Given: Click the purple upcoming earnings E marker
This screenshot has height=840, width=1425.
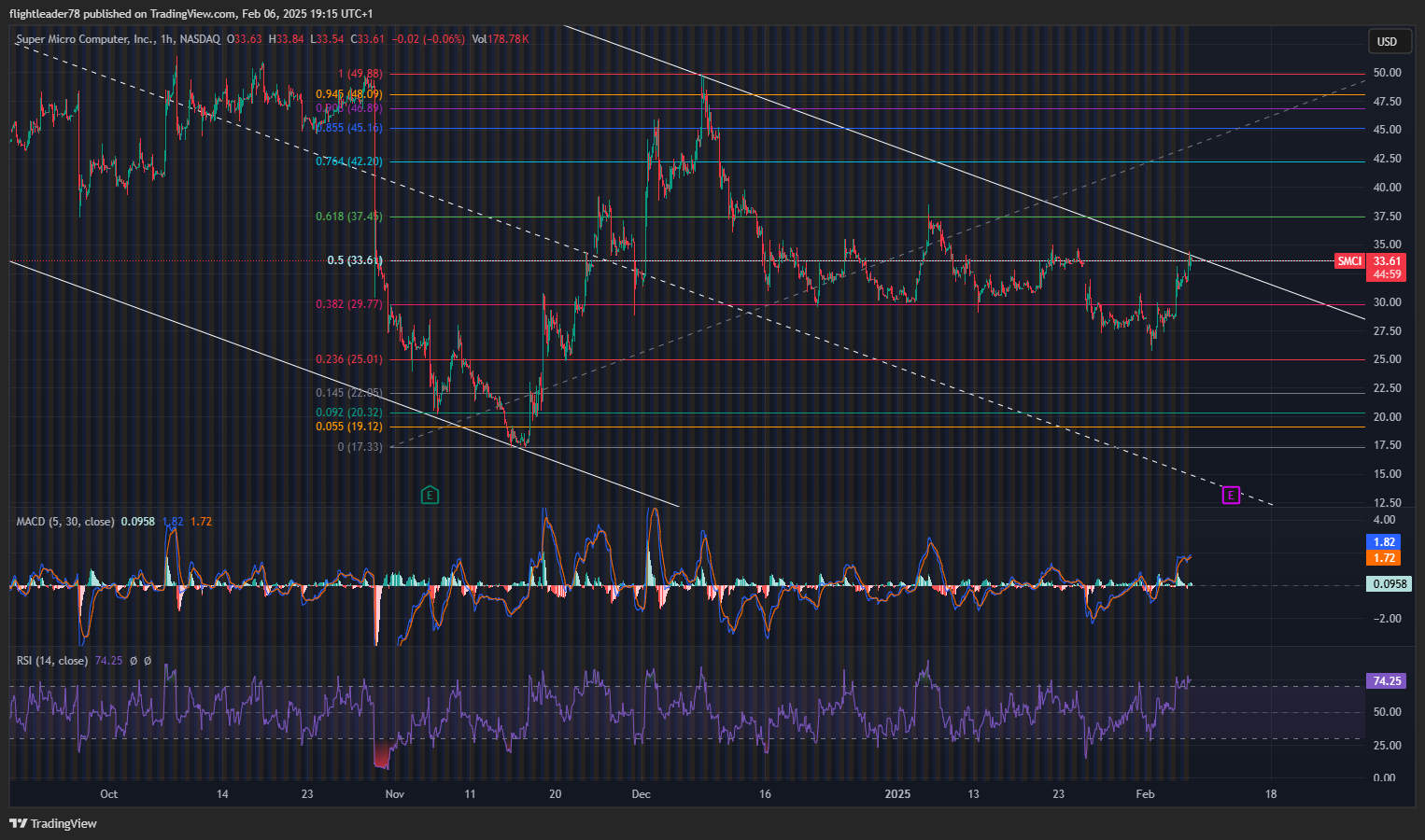Looking at the screenshot, I should click(1231, 495).
